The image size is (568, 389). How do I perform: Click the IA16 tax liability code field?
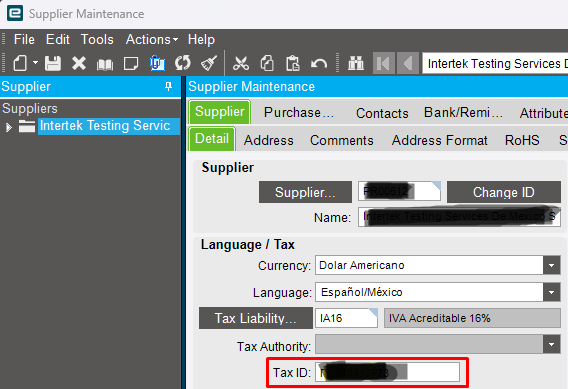click(x=346, y=318)
